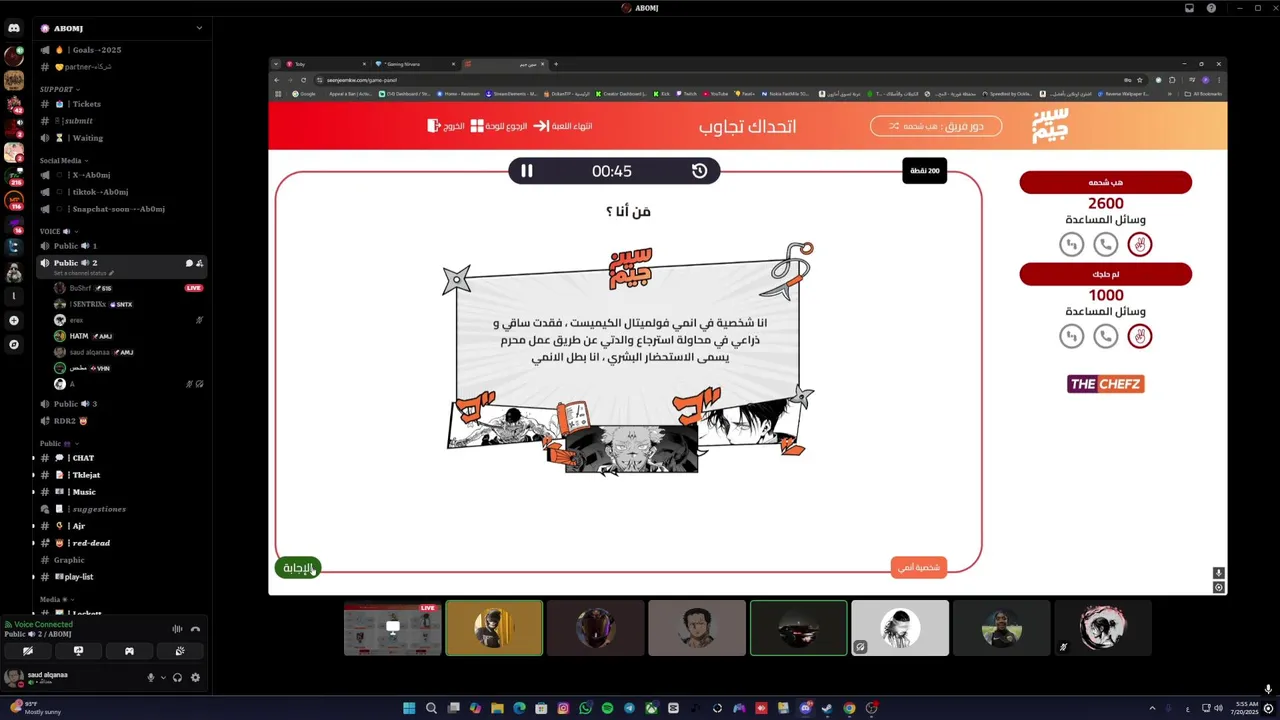This screenshot has width=1280, height=720.
Task: Invite people to Public 2 channel
Action: 200,263
